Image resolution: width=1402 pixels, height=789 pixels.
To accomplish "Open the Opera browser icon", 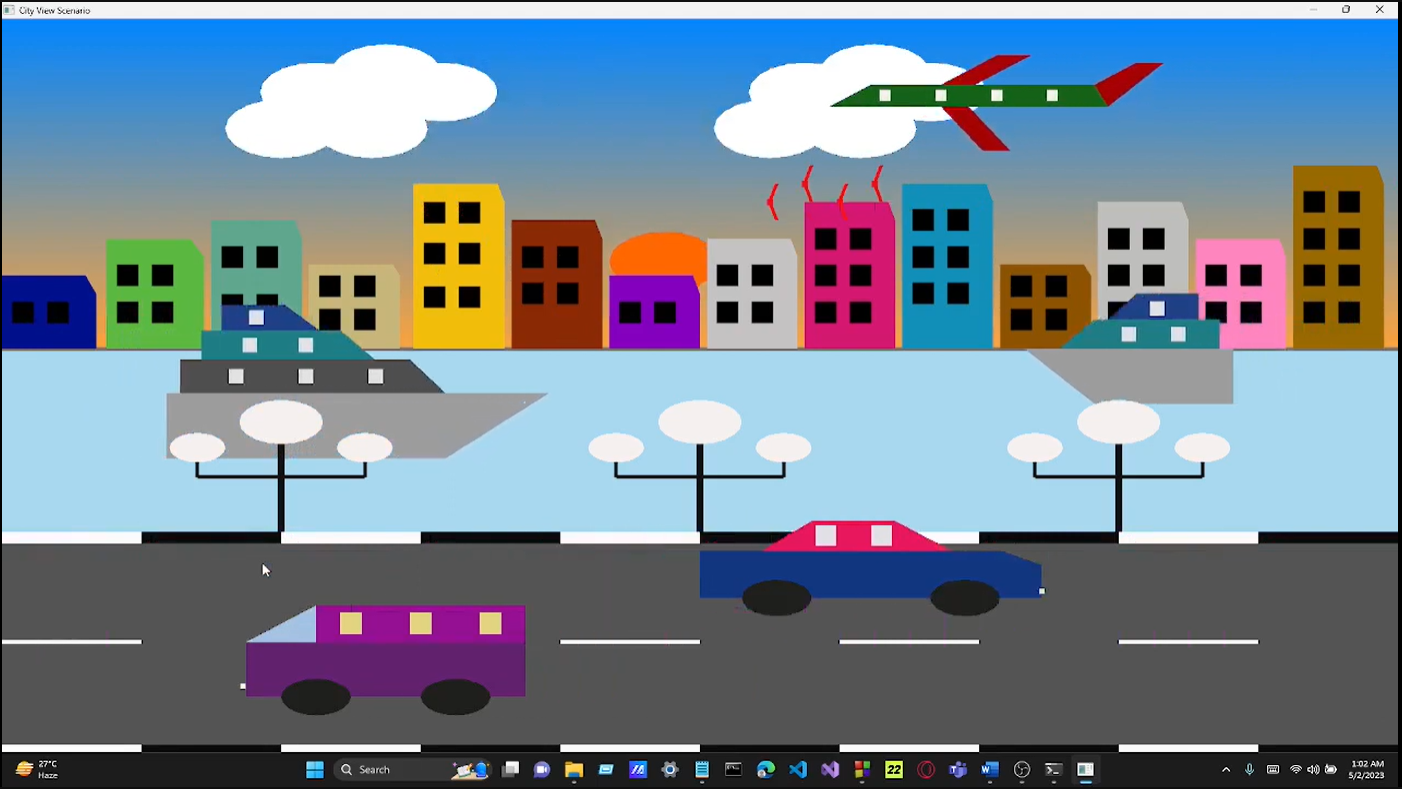I will 926,769.
